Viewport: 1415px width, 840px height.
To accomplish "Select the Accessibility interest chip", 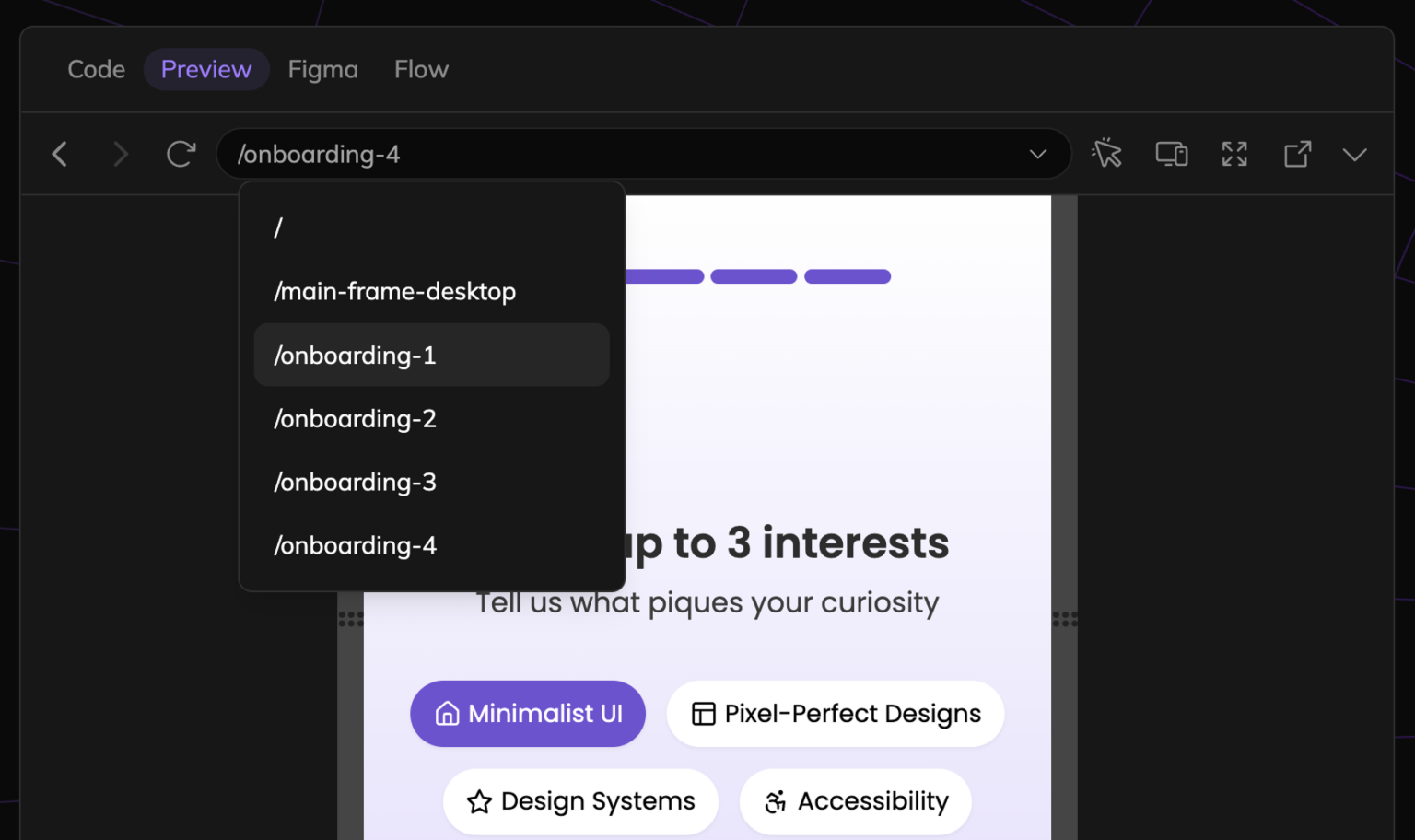I will [855, 801].
